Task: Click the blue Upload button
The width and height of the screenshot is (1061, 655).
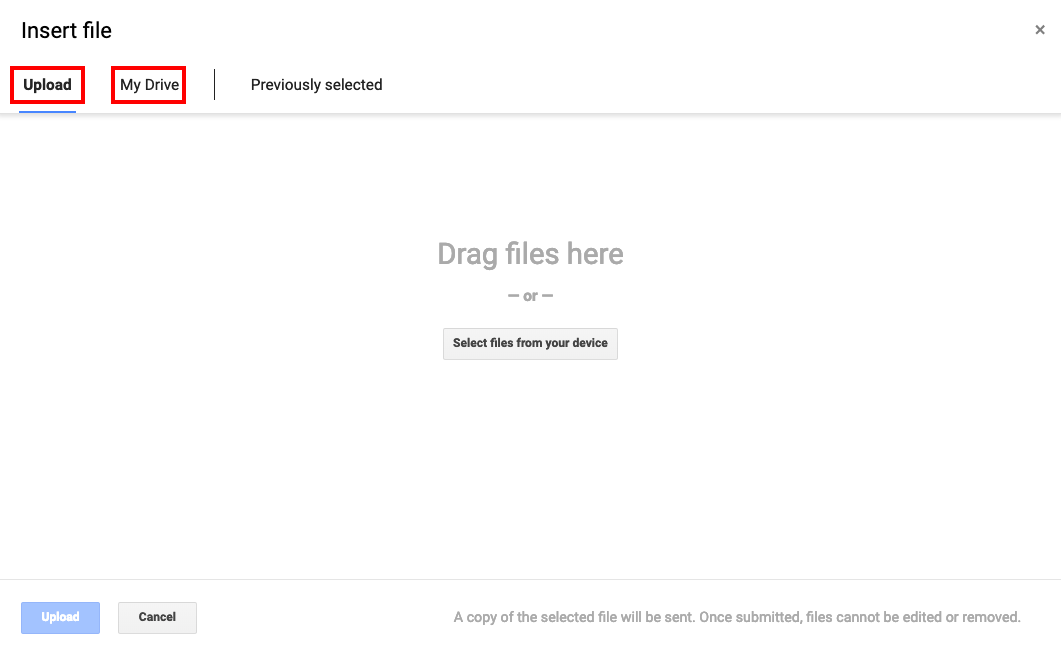Action: pyautogui.click(x=60, y=618)
